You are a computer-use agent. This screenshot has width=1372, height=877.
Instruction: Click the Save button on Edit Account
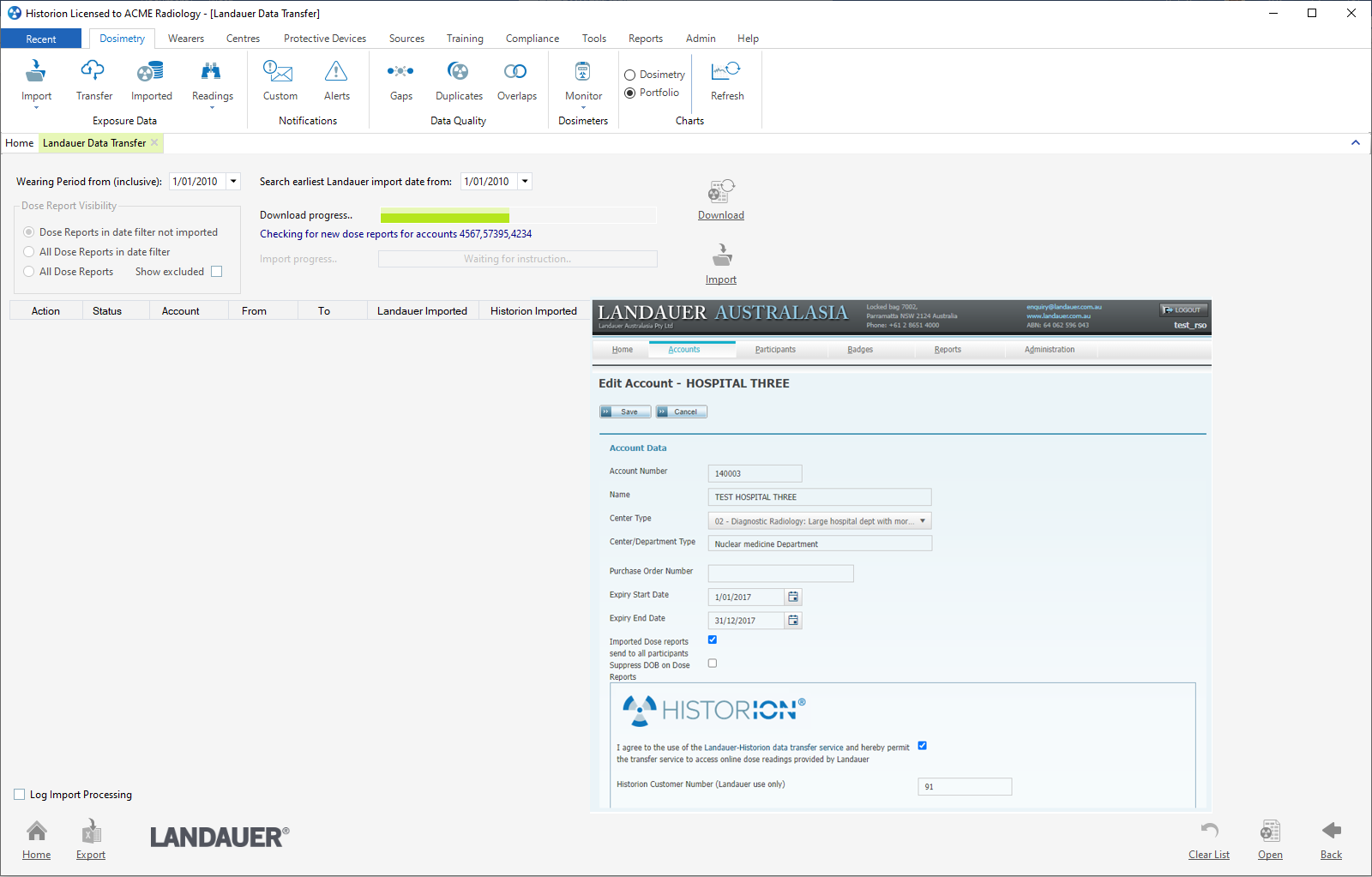point(625,411)
